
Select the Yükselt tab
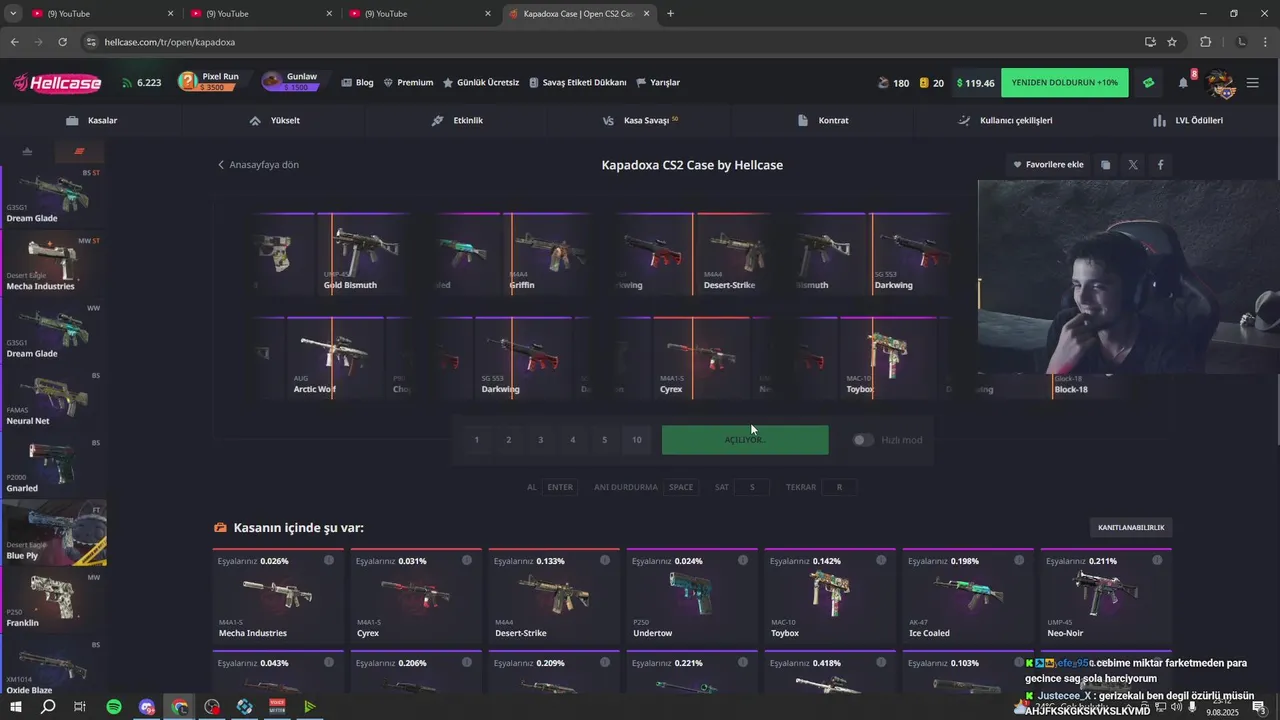point(274,120)
